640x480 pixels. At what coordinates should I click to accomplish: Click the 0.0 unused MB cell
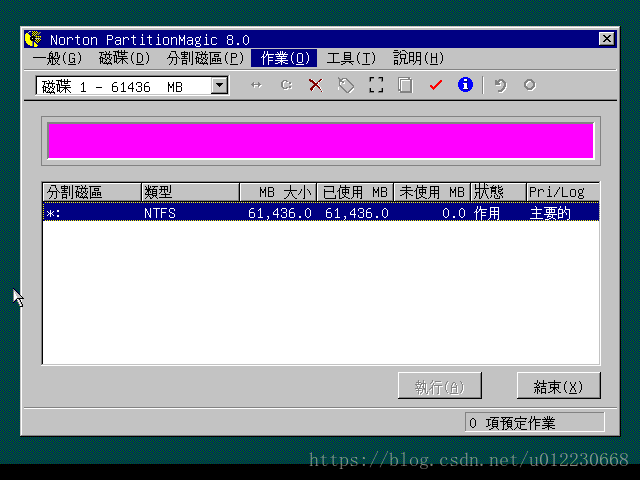[x=453, y=213]
